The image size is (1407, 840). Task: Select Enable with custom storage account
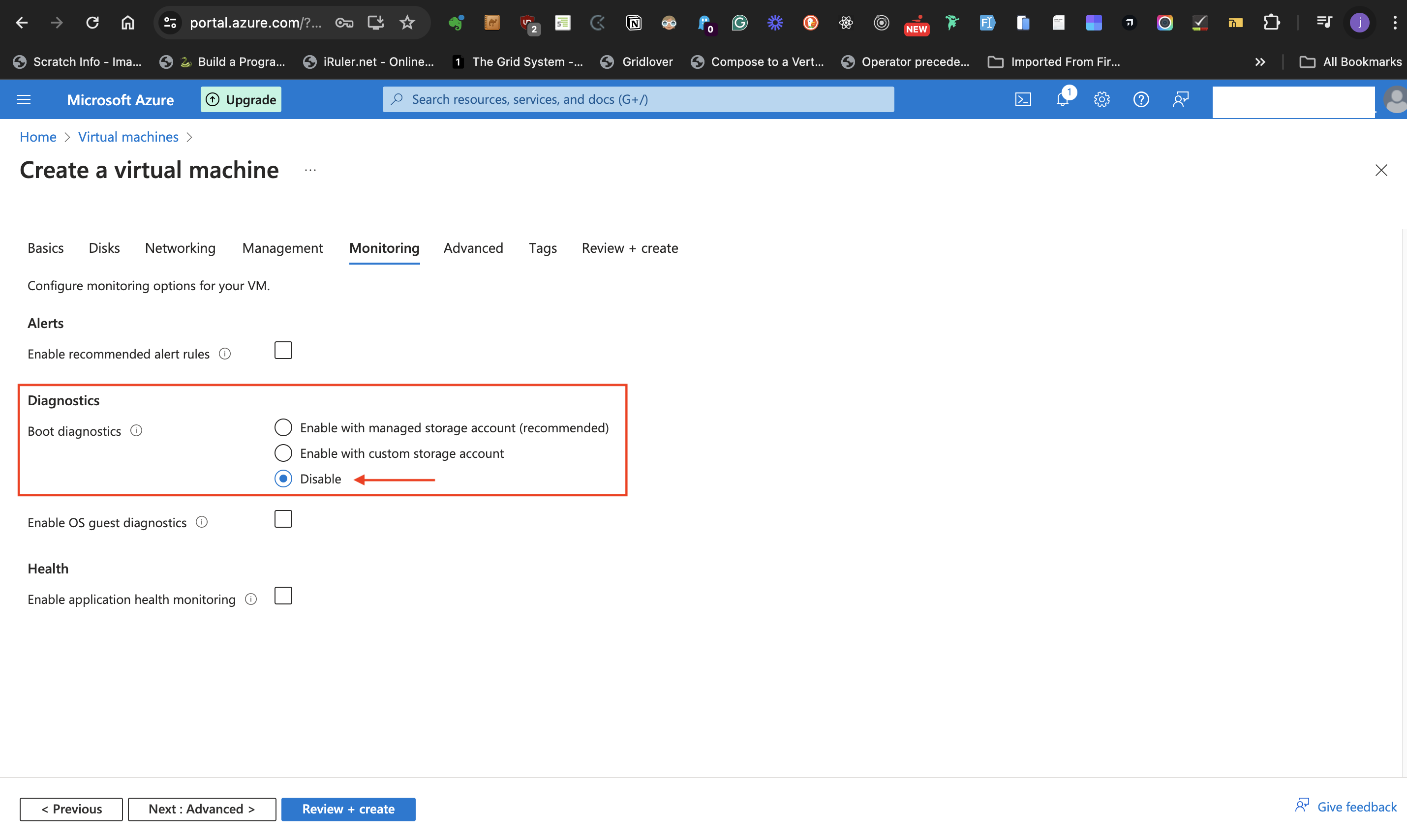pos(283,453)
